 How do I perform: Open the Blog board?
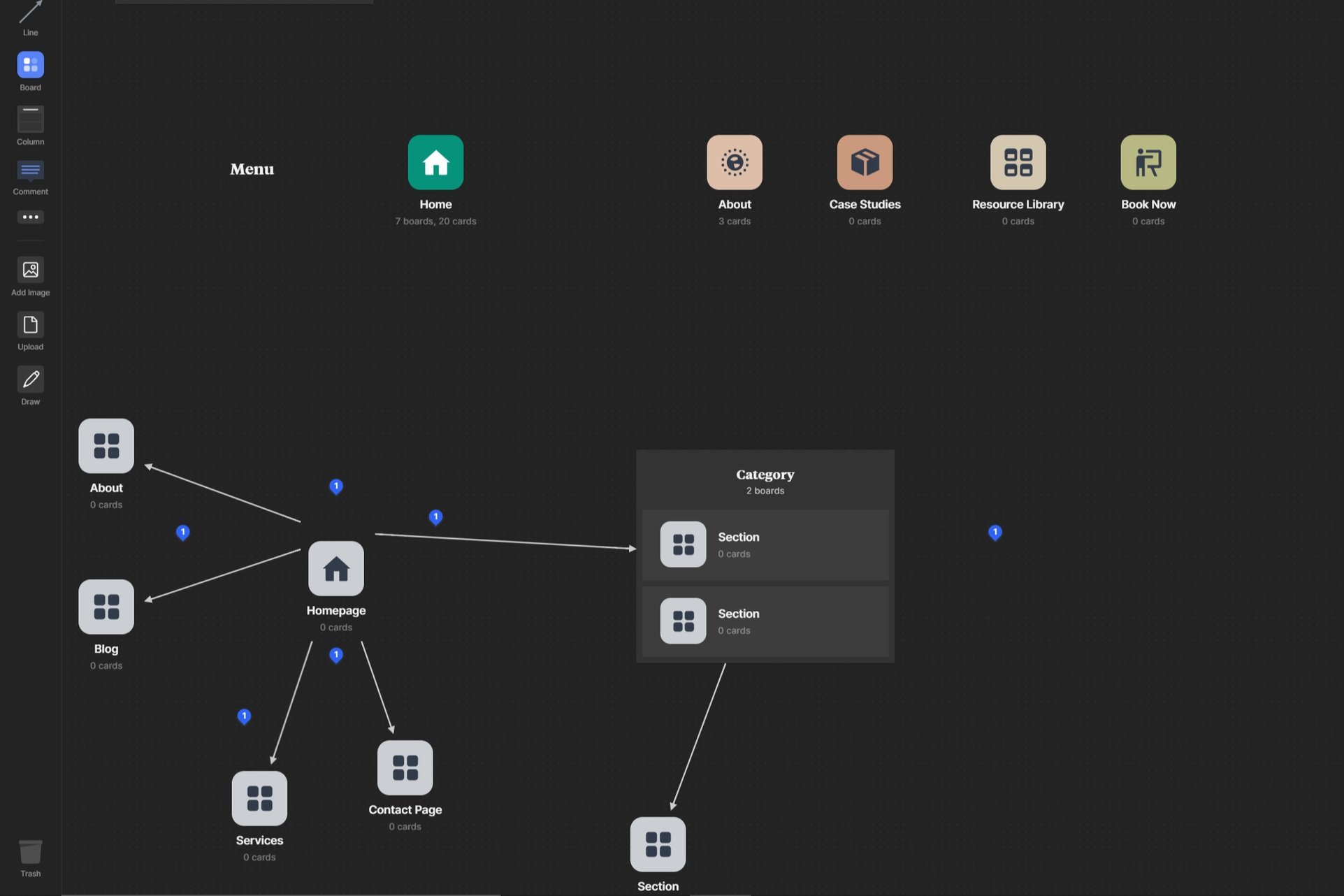click(x=106, y=607)
